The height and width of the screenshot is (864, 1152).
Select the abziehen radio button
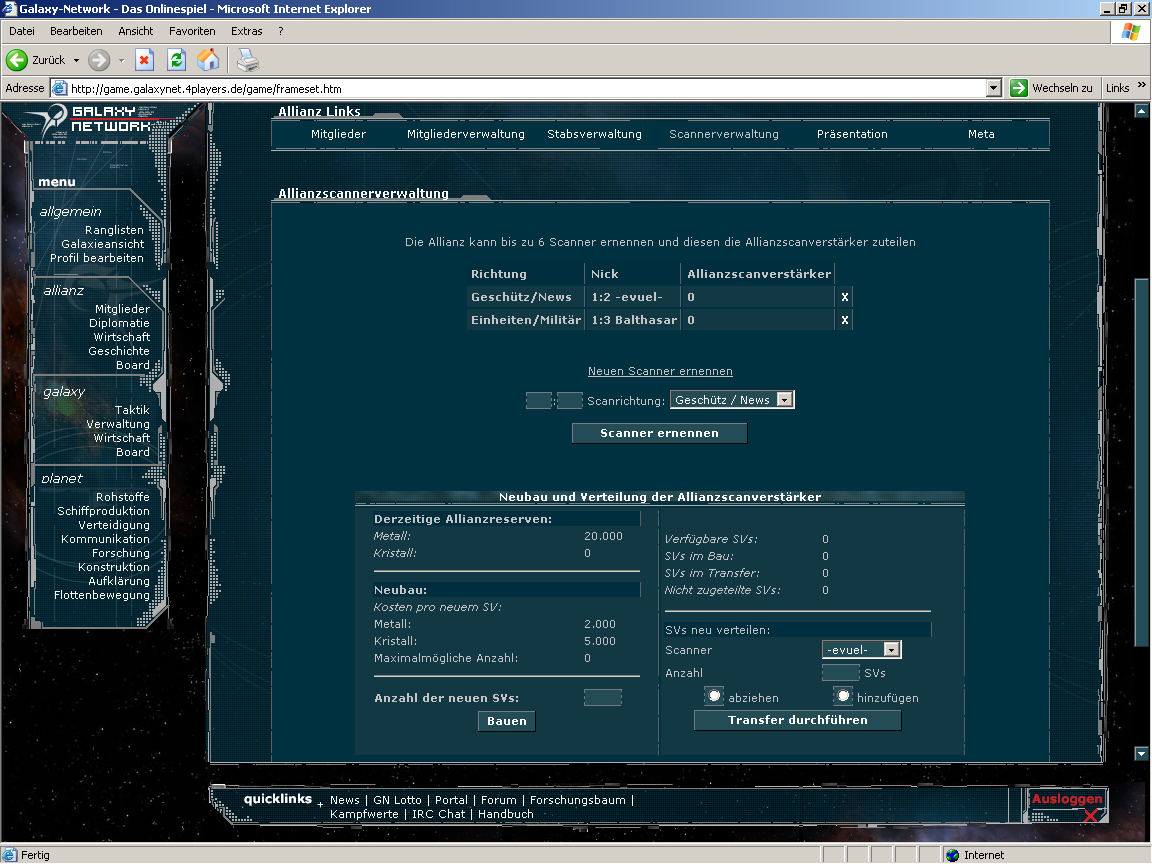point(714,696)
